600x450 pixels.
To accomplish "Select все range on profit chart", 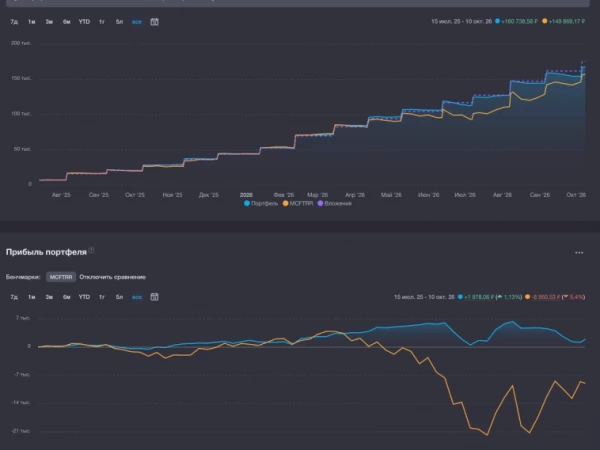I will tap(137, 297).
